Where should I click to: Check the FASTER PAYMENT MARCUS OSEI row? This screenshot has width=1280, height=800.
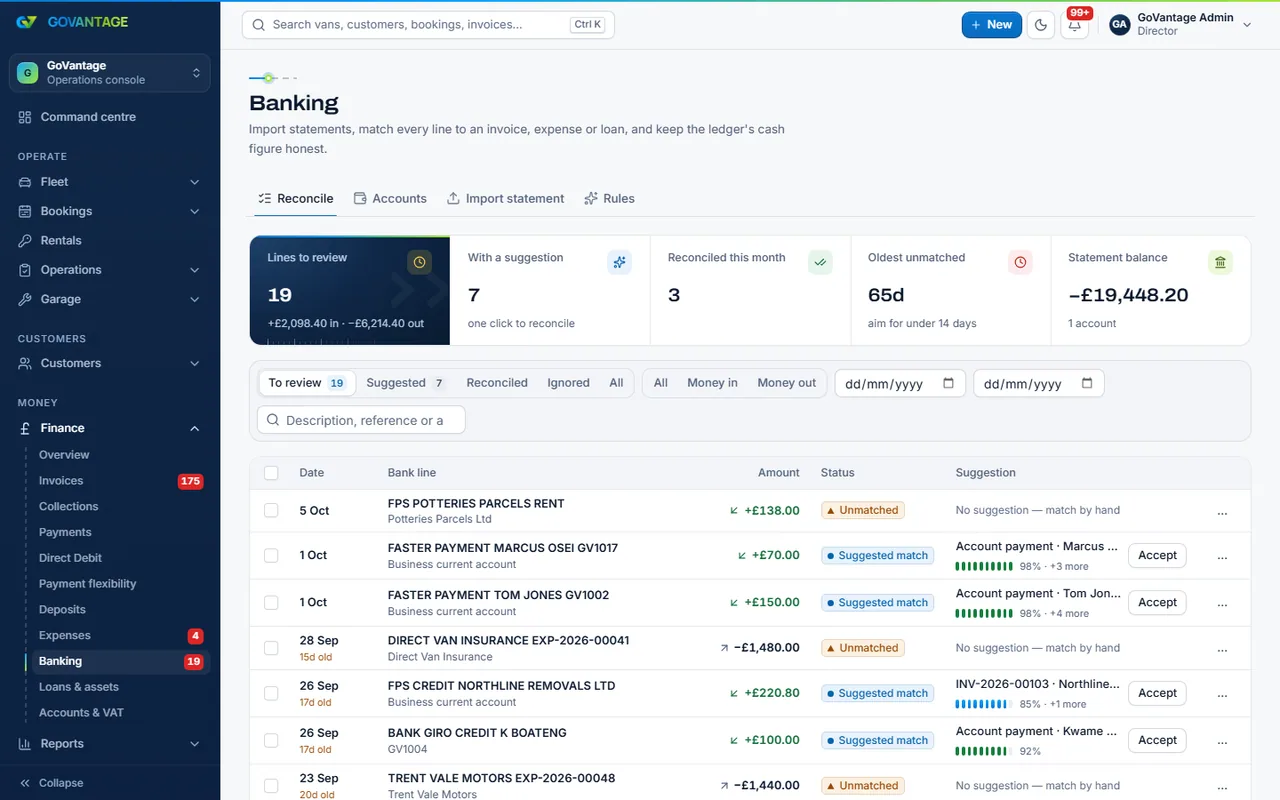pyautogui.click(x=271, y=556)
